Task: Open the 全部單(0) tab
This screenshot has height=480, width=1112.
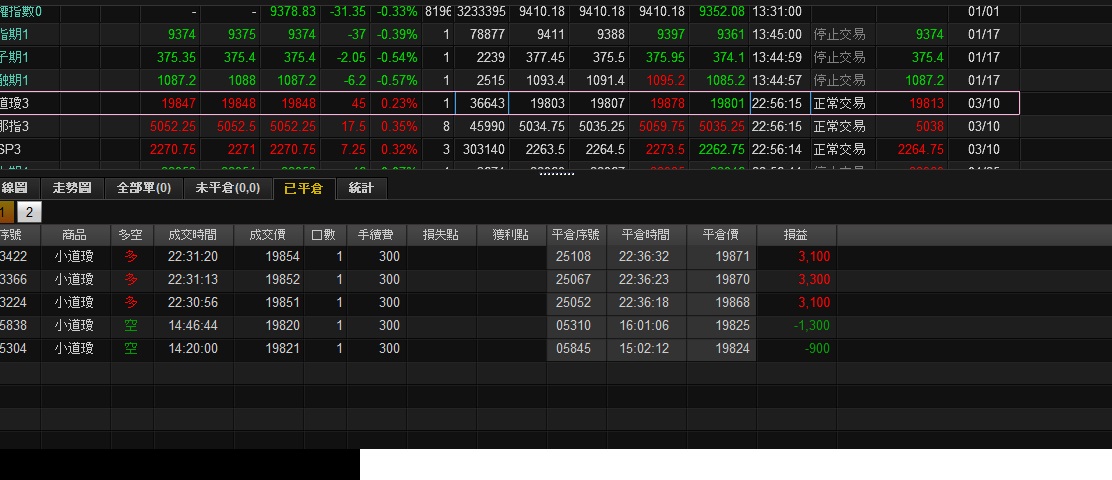Action: tap(144, 188)
